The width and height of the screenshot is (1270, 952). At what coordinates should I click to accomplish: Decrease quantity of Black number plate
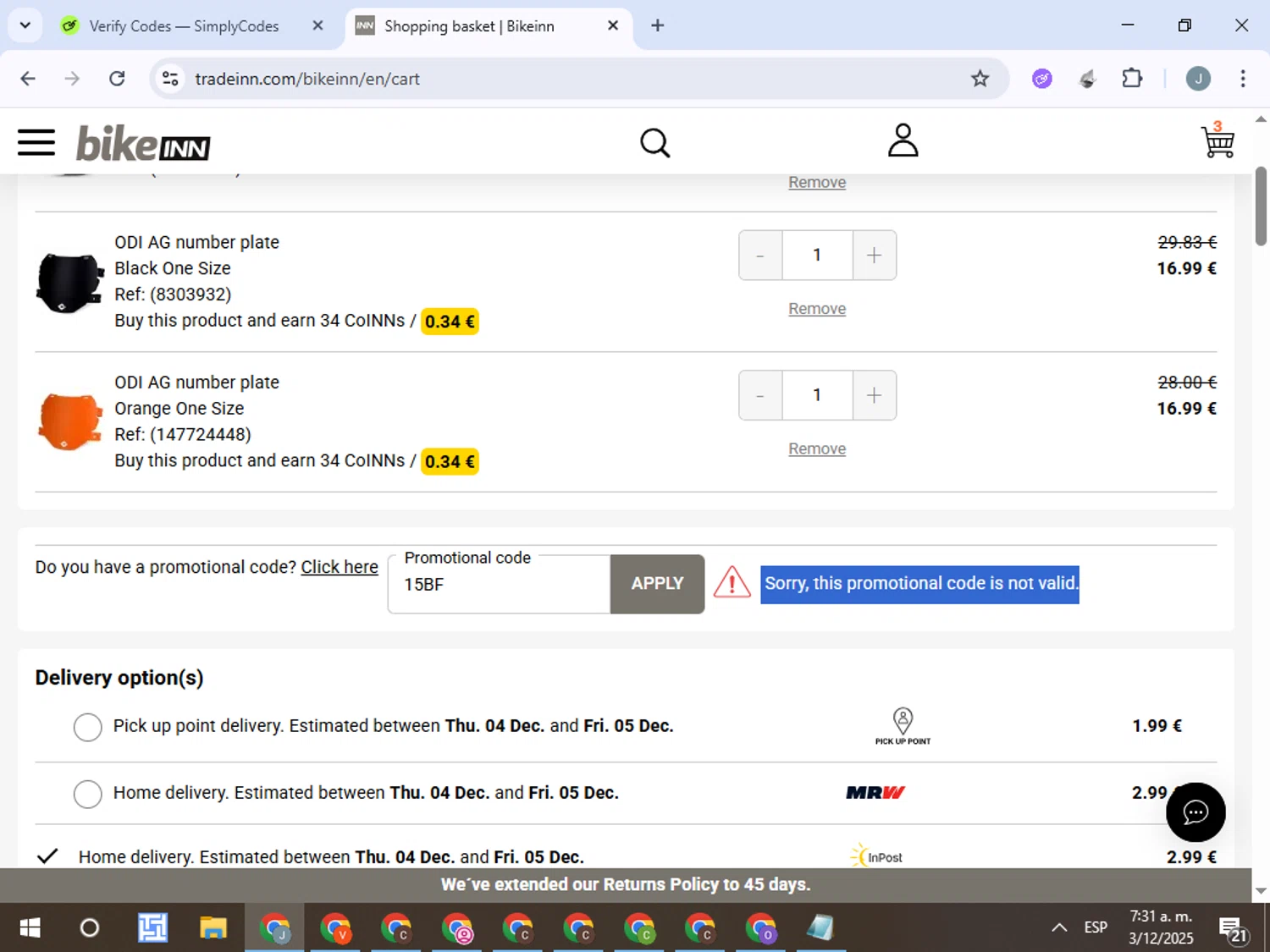point(760,255)
